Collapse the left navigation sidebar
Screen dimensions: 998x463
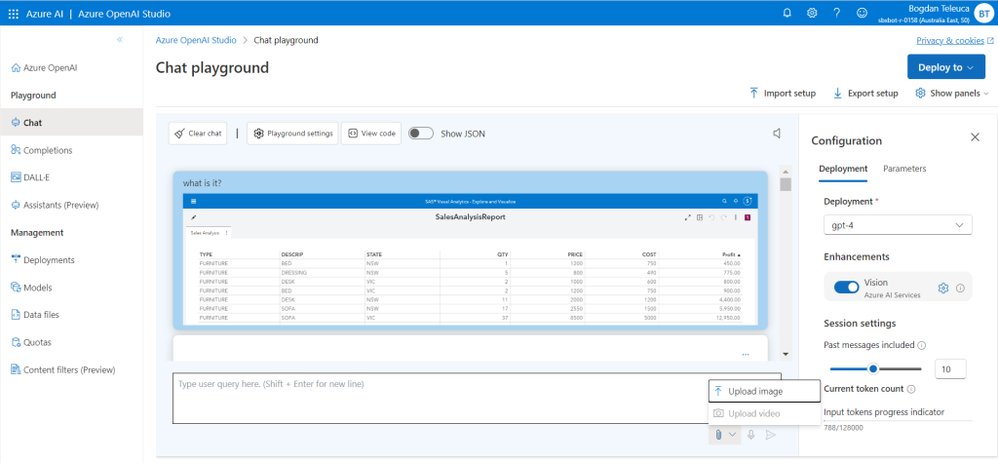120,39
